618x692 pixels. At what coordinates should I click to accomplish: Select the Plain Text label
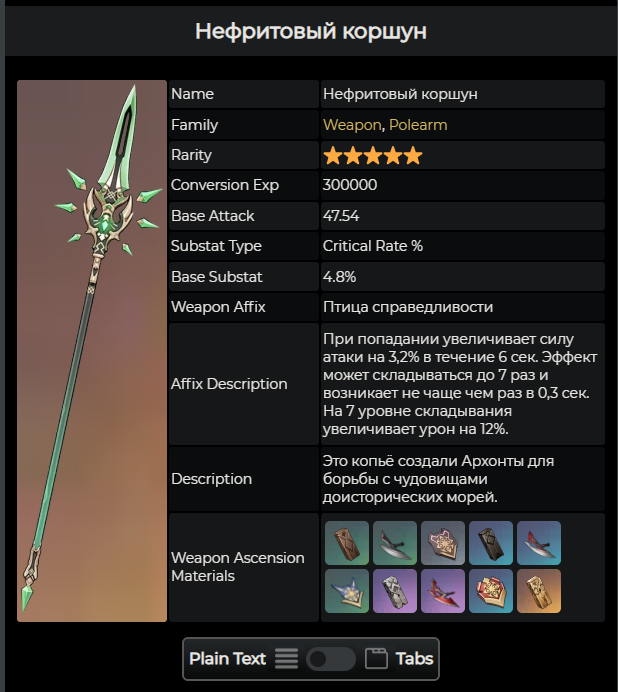(x=227, y=659)
